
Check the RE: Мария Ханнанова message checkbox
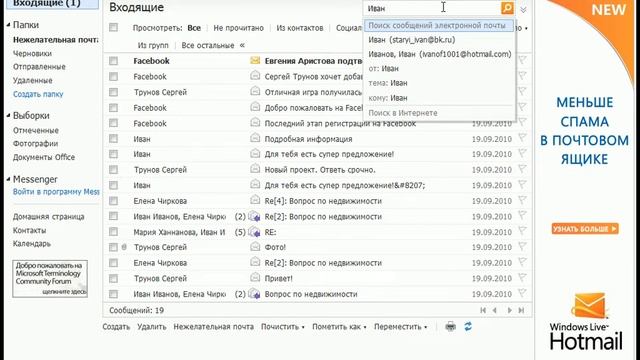[x=113, y=231]
